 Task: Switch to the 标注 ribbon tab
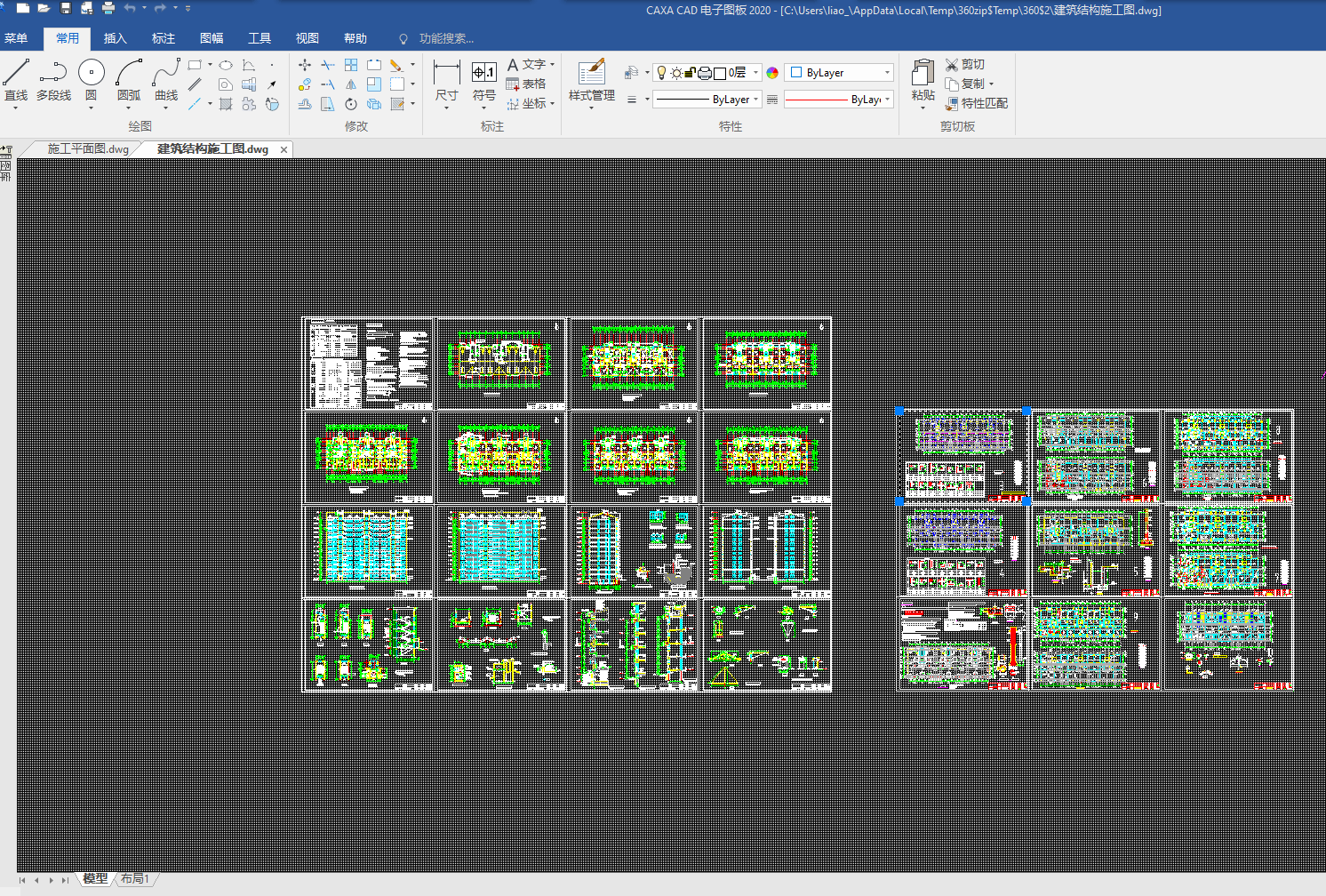tap(164, 38)
